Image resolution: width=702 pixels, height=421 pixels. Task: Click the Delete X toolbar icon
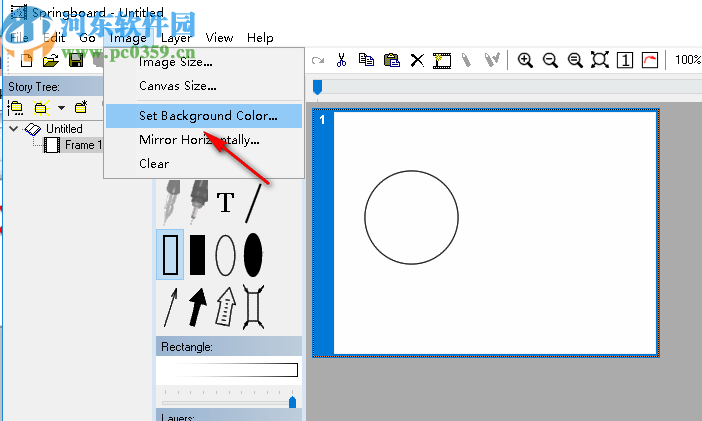pos(417,60)
